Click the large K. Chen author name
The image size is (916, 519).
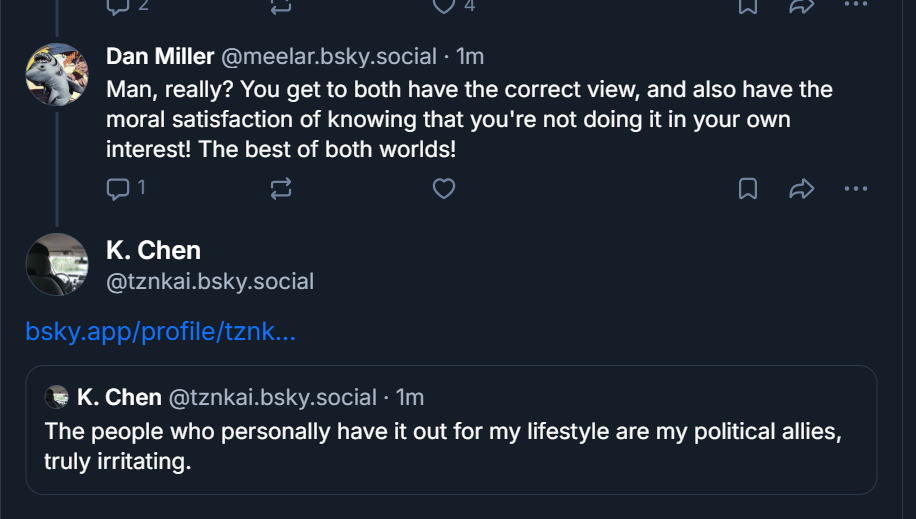pyautogui.click(x=153, y=250)
